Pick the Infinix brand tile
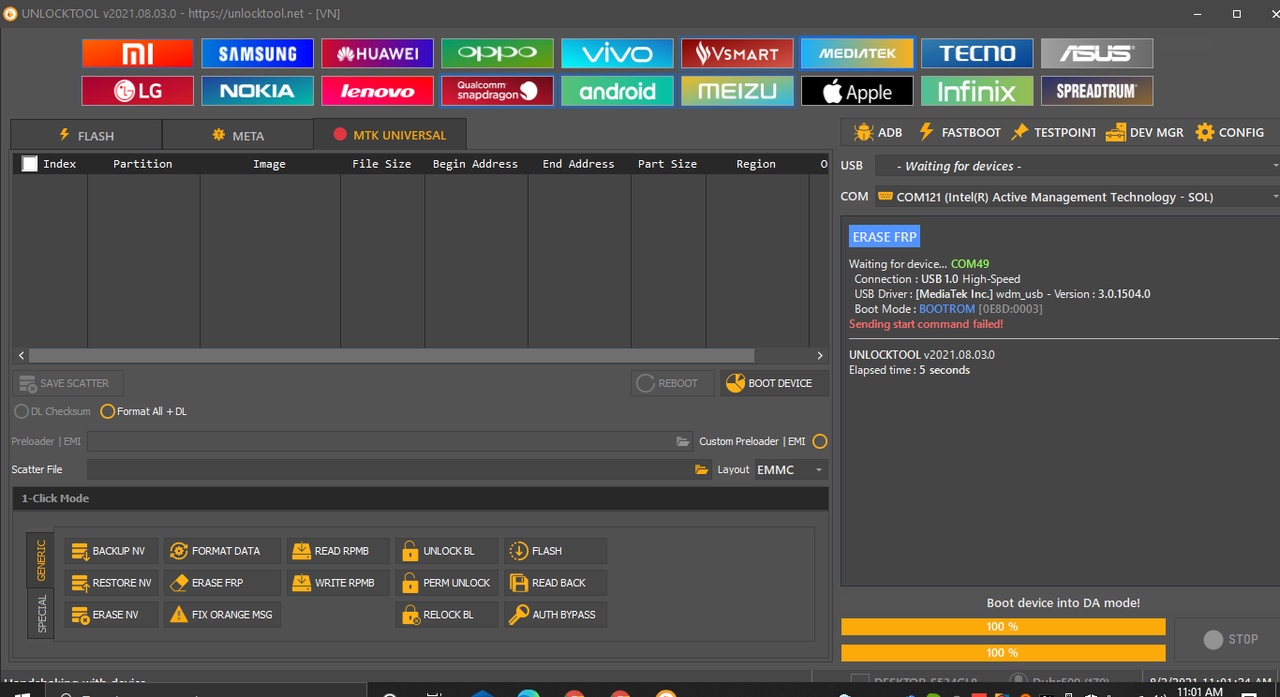 pyautogui.click(x=977, y=91)
